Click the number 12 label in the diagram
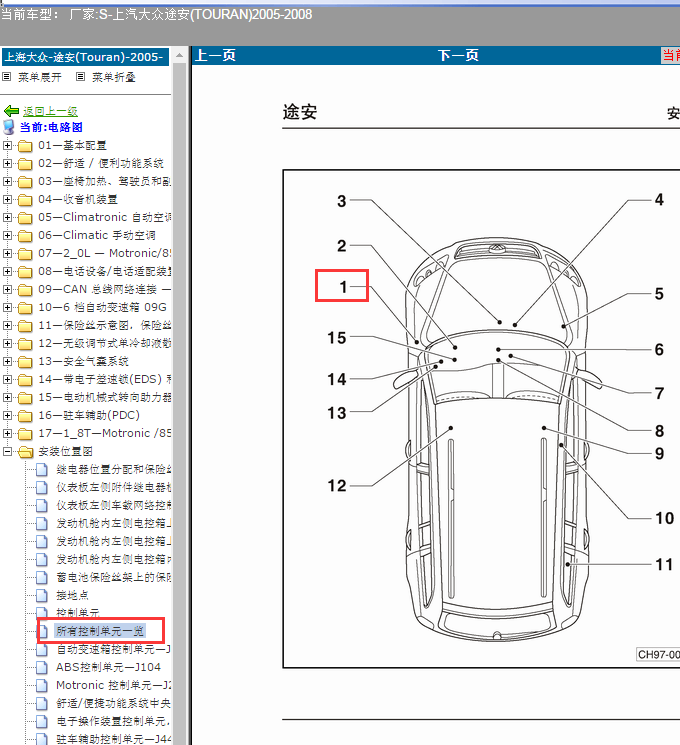 pos(337,486)
